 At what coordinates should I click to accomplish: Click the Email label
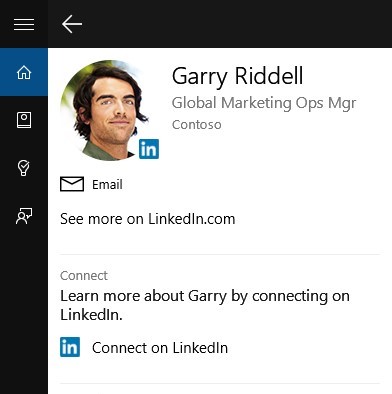107,185
